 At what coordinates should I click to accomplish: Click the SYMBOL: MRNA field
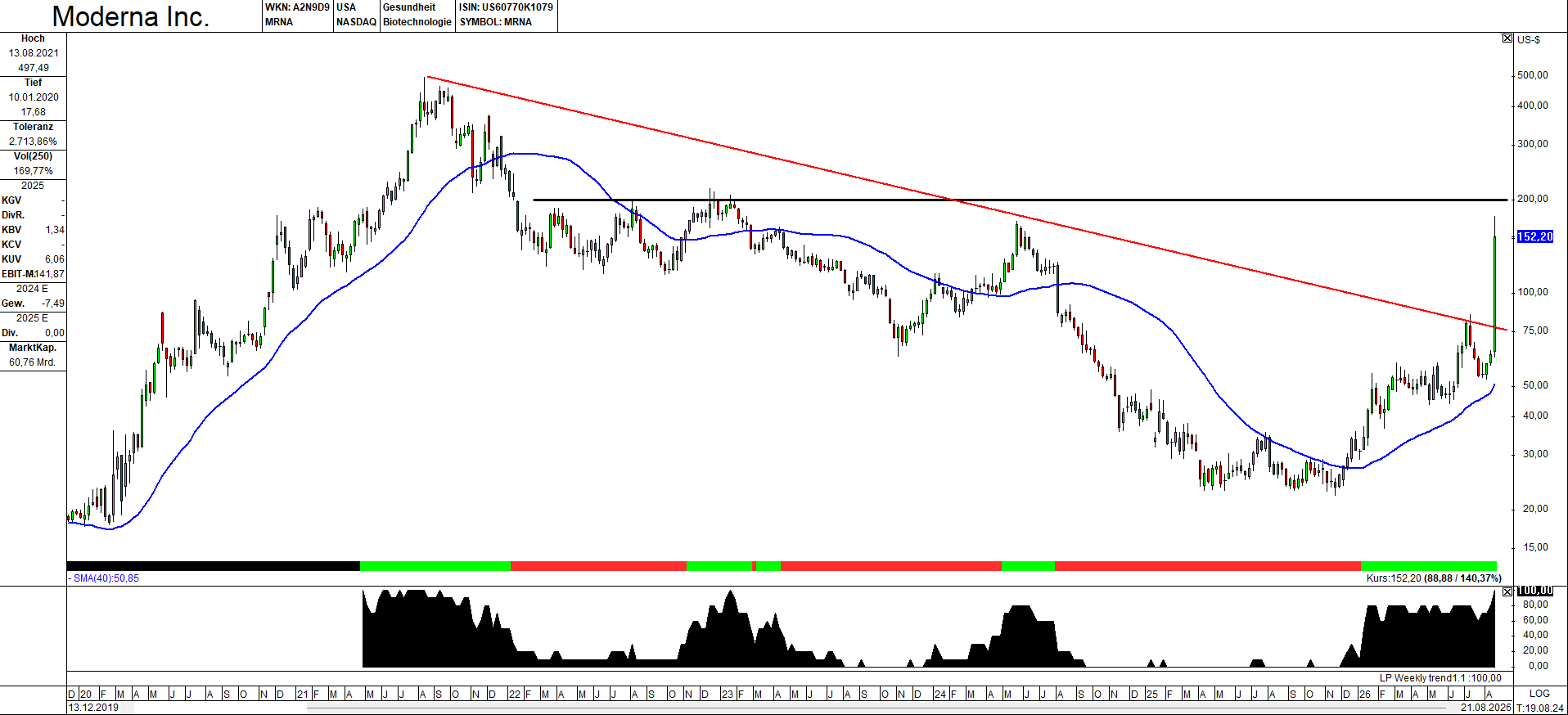(495, 22)
